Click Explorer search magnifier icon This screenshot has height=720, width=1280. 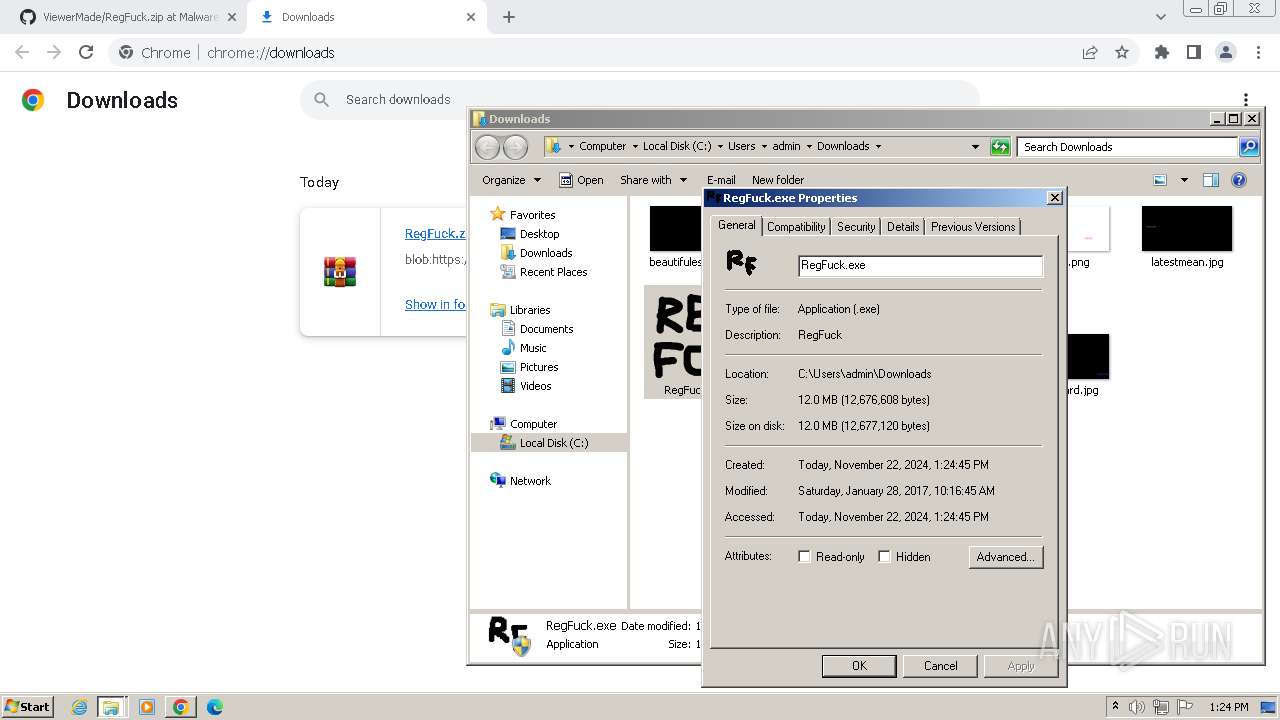pos(1249,147)
